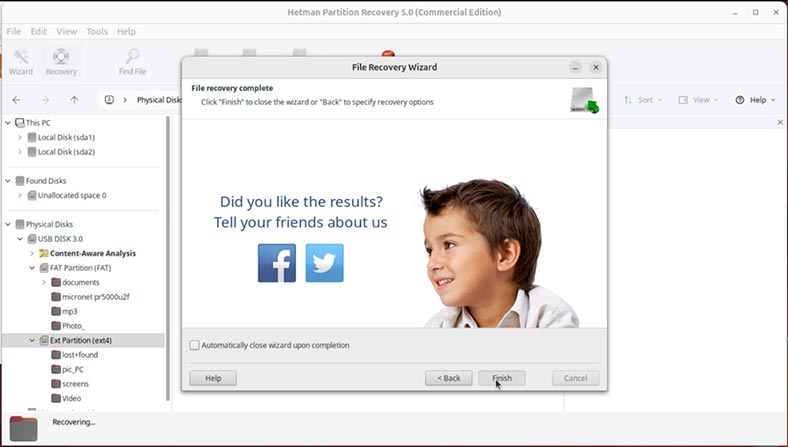Image resolution: width=788 pixels, height=447 pixels.
Task: Click Physical Disks in the path bar
Action: click(159, 100)
